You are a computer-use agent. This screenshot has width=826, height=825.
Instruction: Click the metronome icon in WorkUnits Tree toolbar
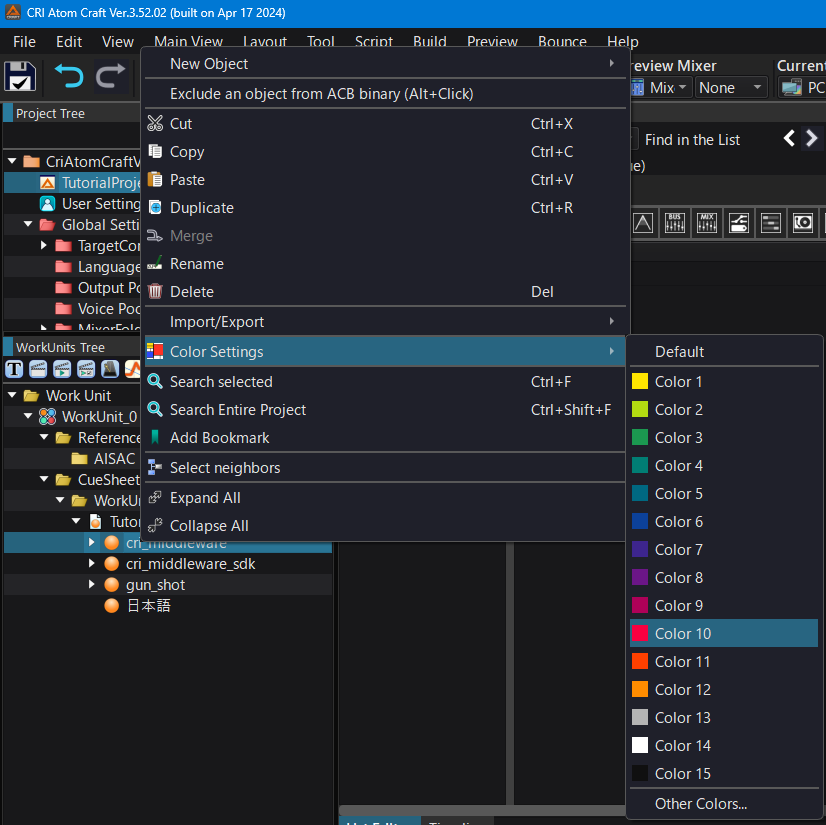[110, 369]
